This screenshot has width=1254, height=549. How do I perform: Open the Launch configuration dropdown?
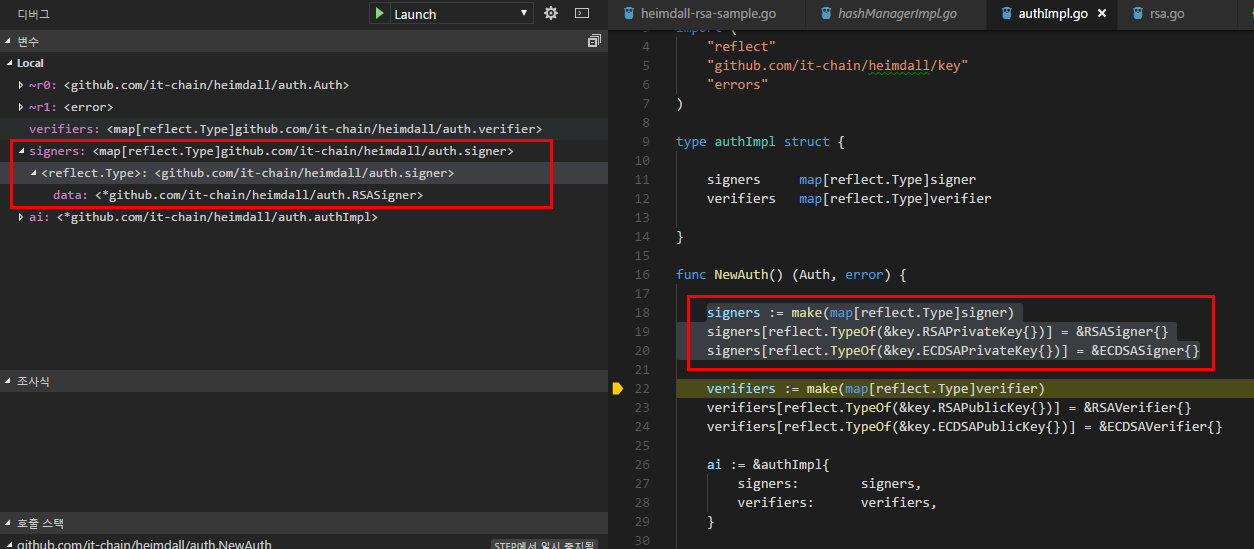point(462,14)
